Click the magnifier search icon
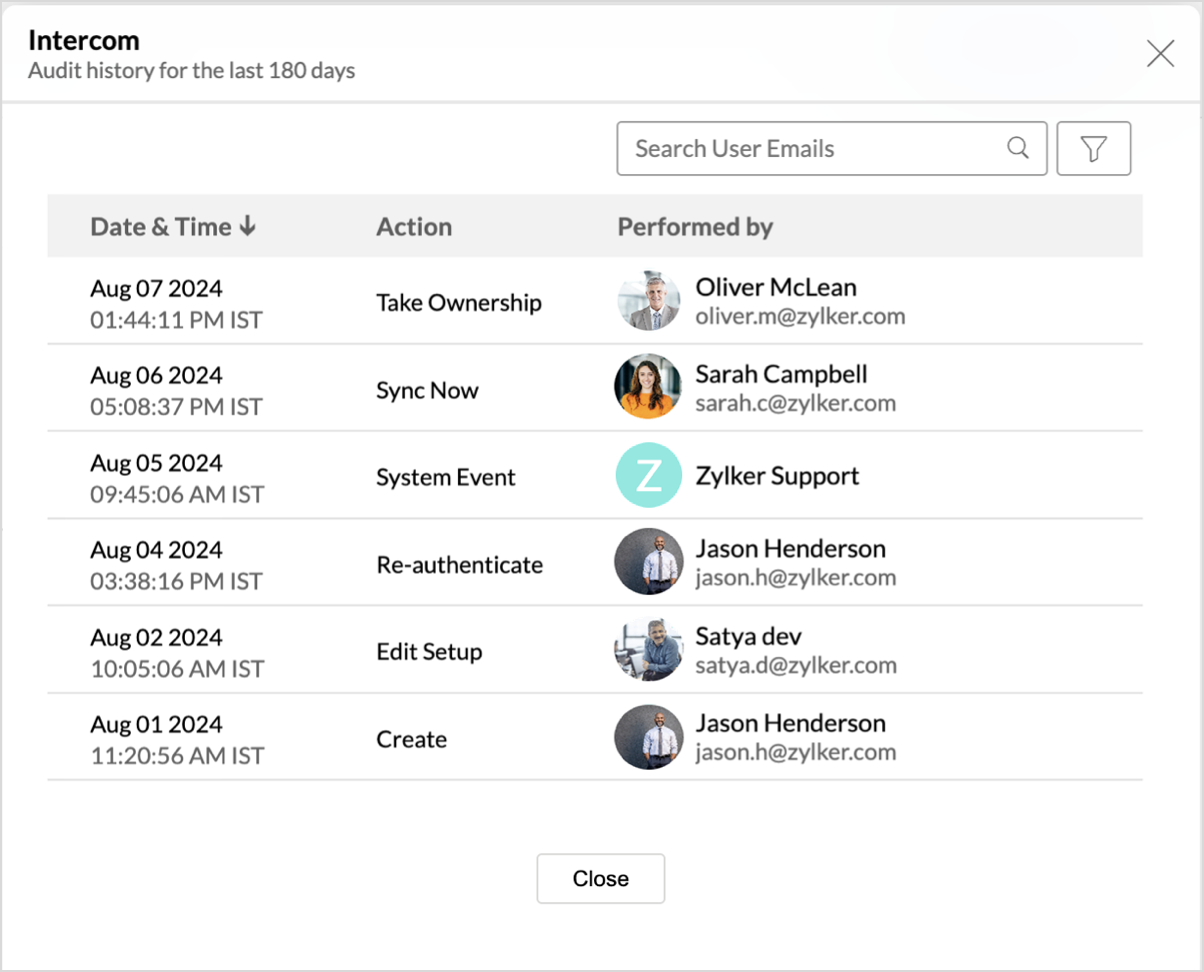This screenshot has height=972, width=1204. click(x=1018, y=148)
